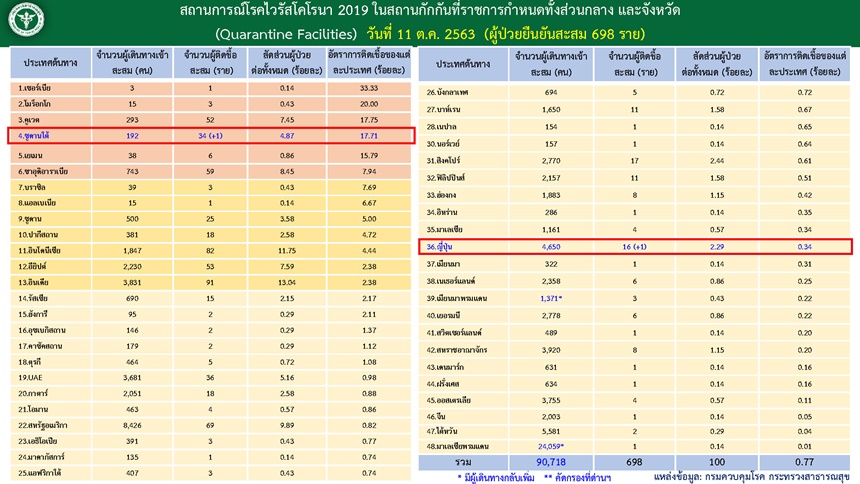
Task: Click the row '45.ออสเตรเลีย'
Action: point(634,400)
